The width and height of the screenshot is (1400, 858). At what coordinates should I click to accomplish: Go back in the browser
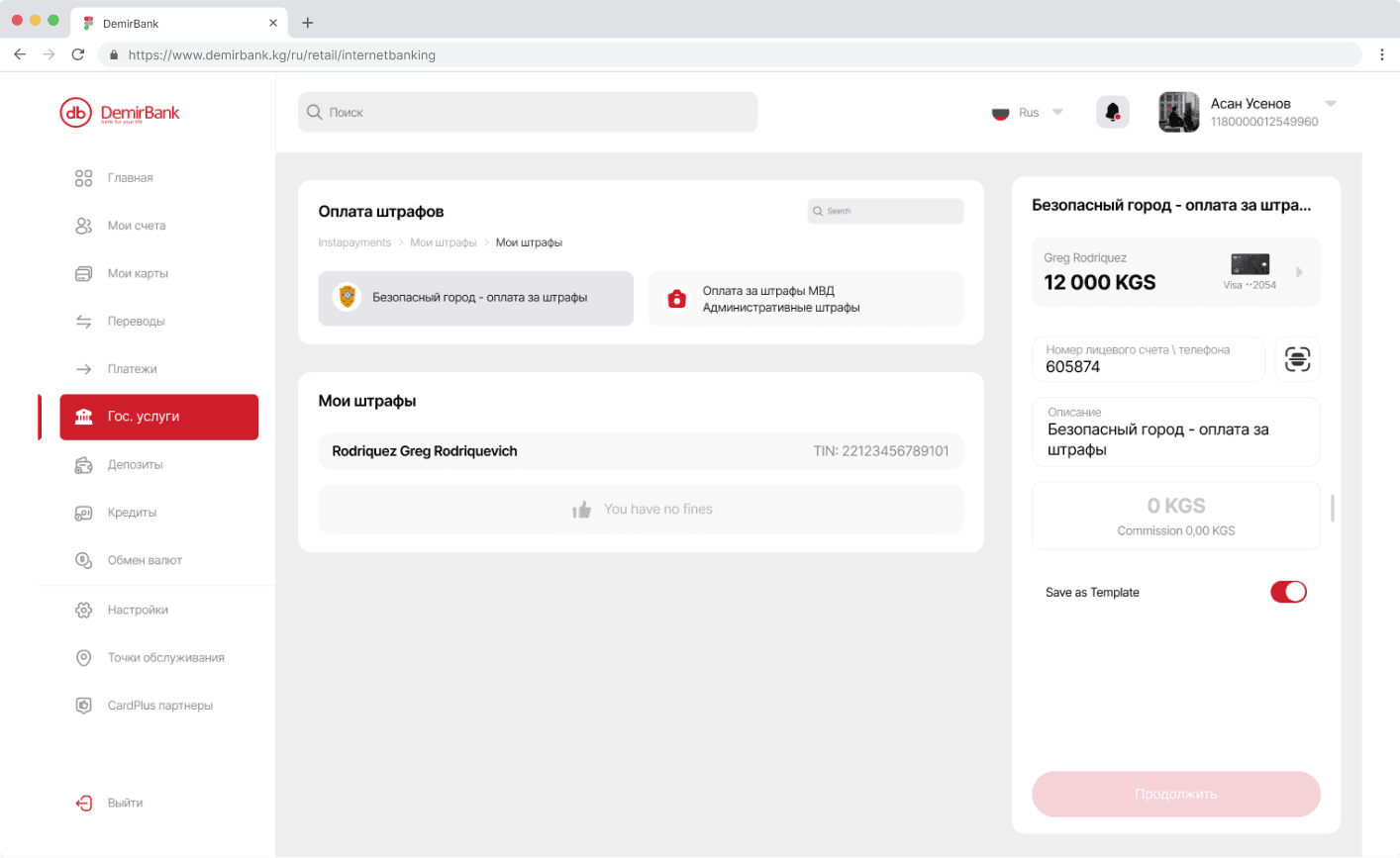(20, 54)
